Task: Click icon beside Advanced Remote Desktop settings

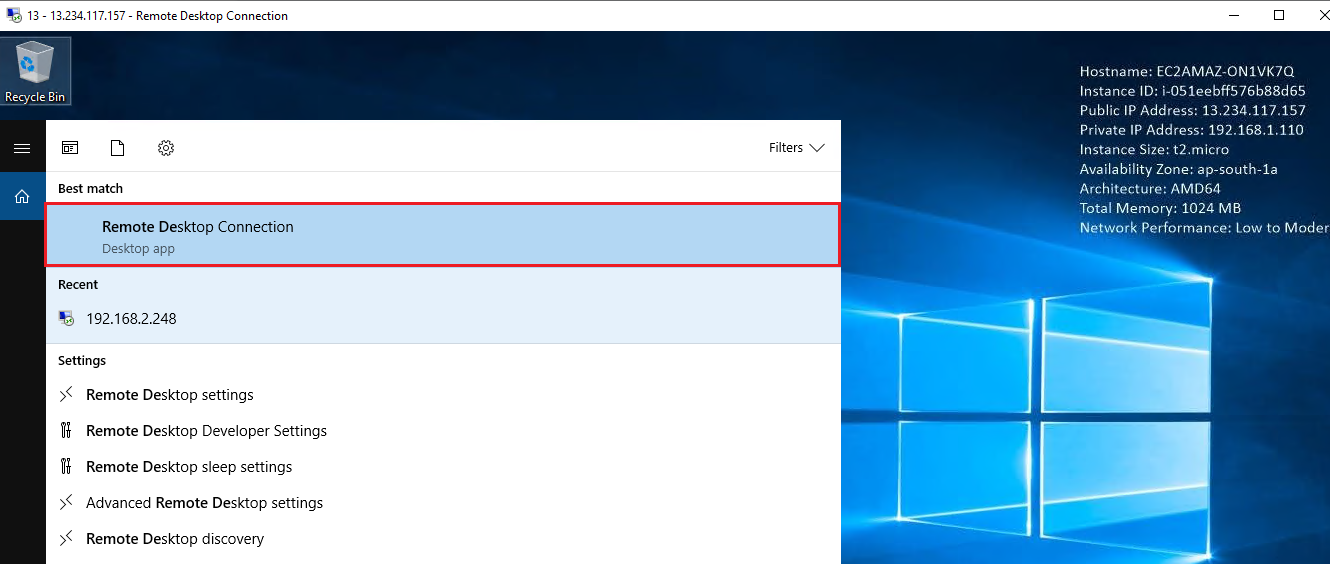Action: point(66,503)
